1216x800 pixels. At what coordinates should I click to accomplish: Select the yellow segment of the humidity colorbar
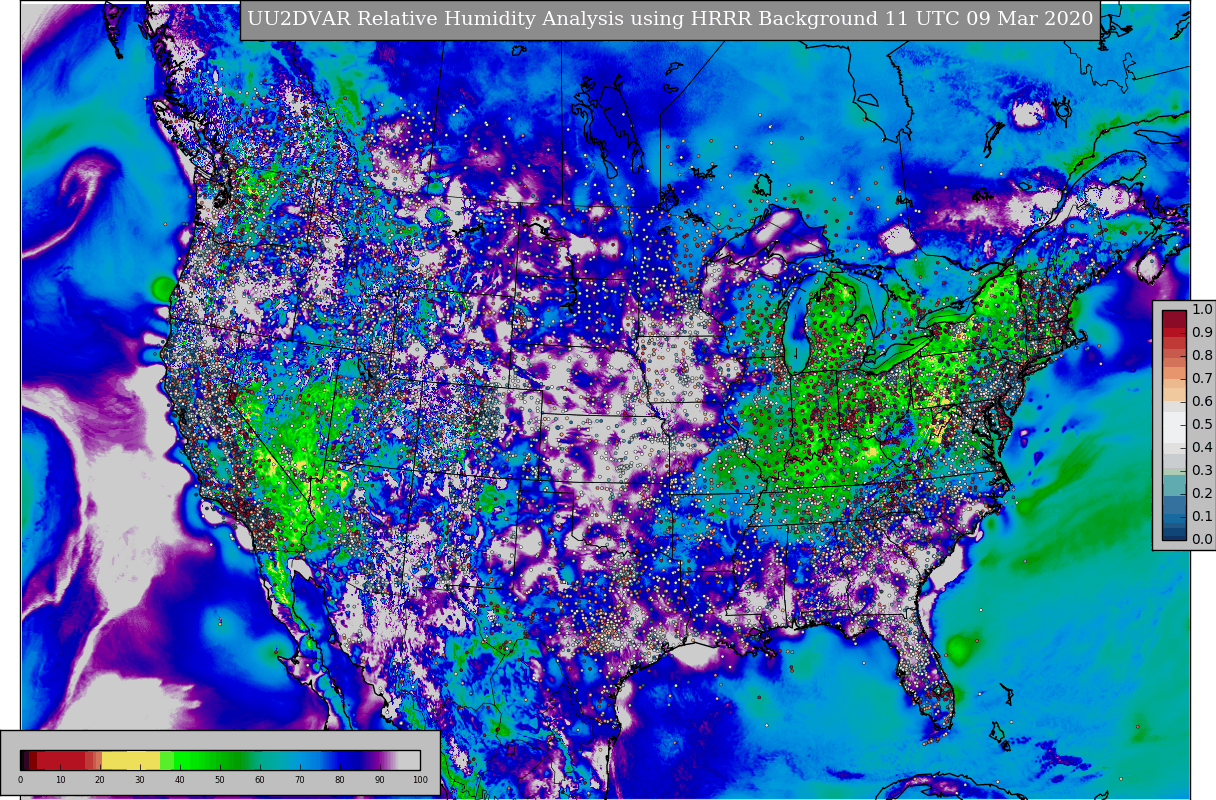[x=130, y=760]
